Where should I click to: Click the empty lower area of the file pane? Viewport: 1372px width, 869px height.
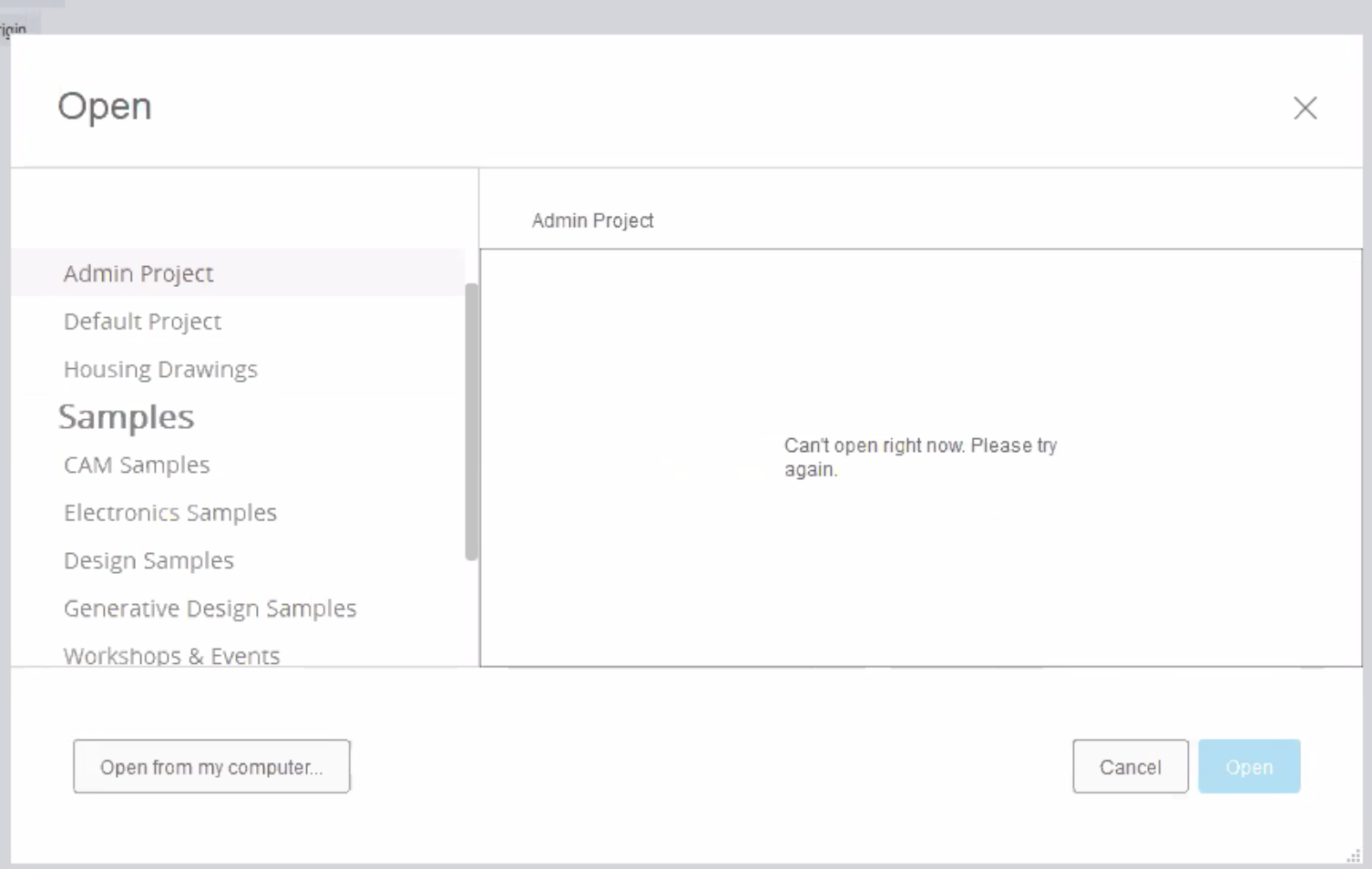click(x=920, y=592)
